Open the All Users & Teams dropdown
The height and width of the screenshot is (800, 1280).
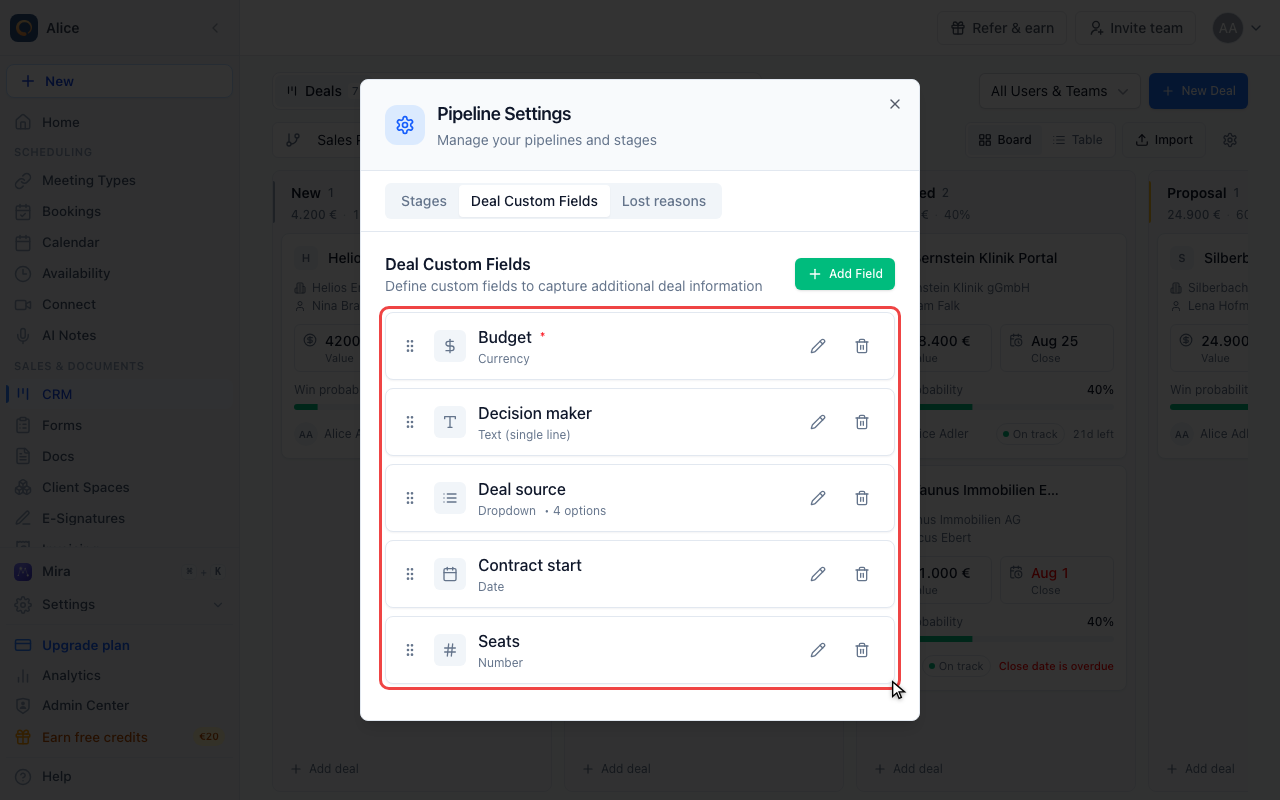pyautogui.click(x=1059, y=91)
